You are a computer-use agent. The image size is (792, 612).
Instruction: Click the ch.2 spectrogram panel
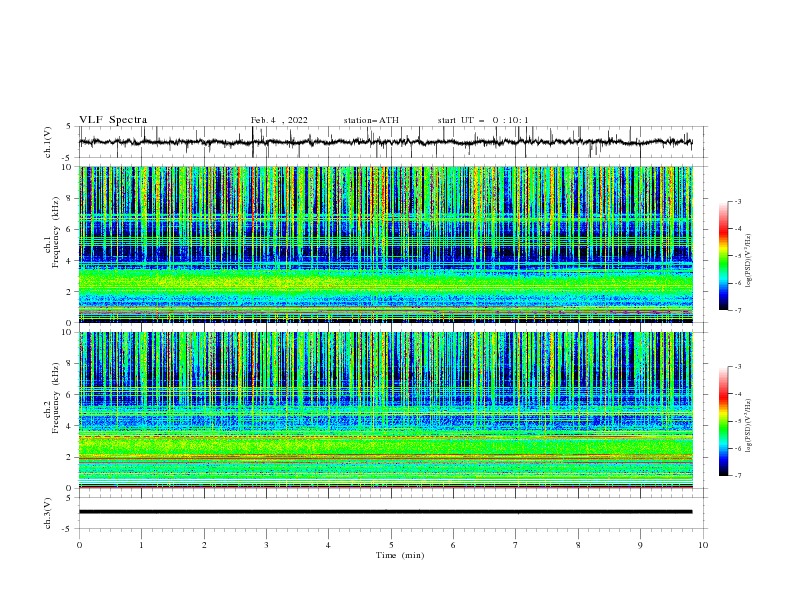pos(386,410)
